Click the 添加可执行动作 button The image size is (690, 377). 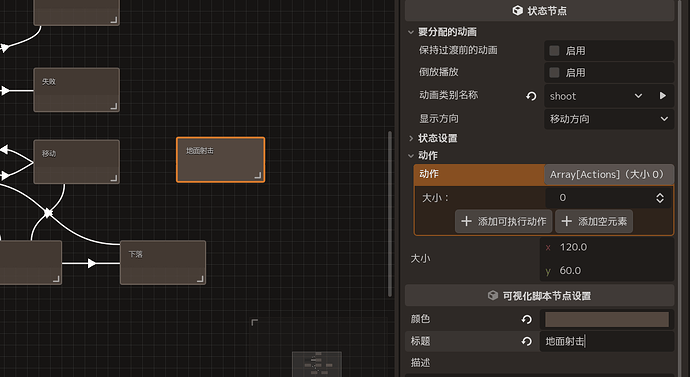[x=504, y=221]
